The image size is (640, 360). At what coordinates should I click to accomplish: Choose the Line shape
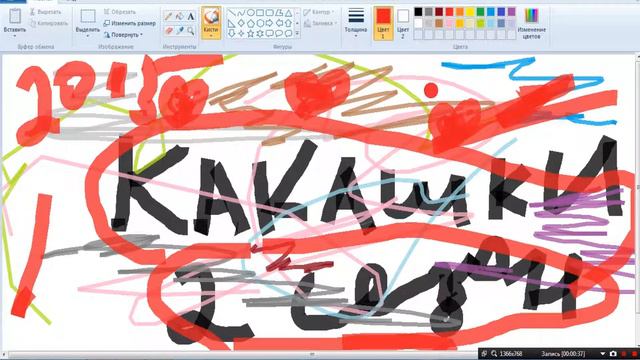tap(232, 13)
